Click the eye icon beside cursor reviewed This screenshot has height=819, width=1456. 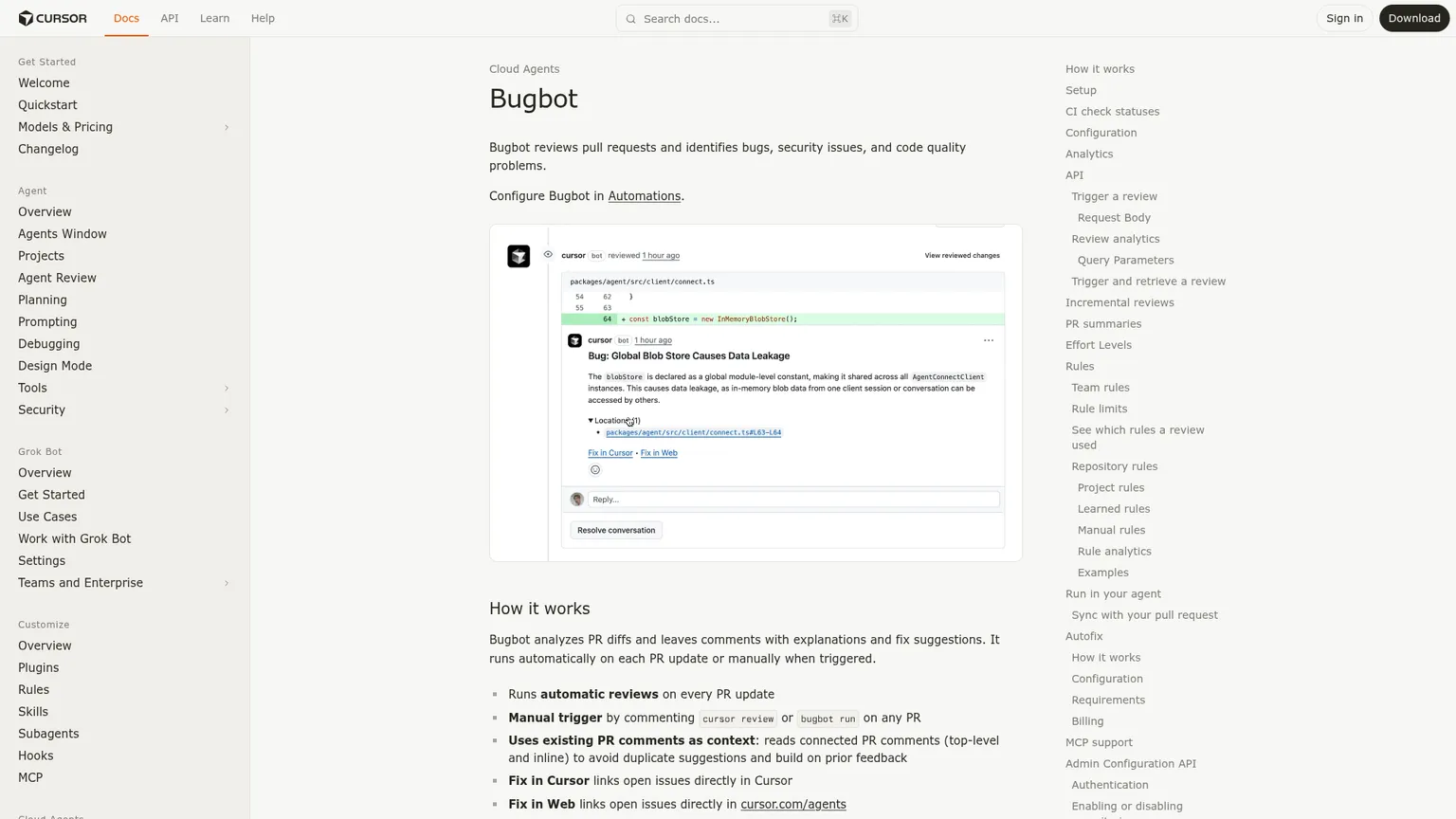(548, 255)
